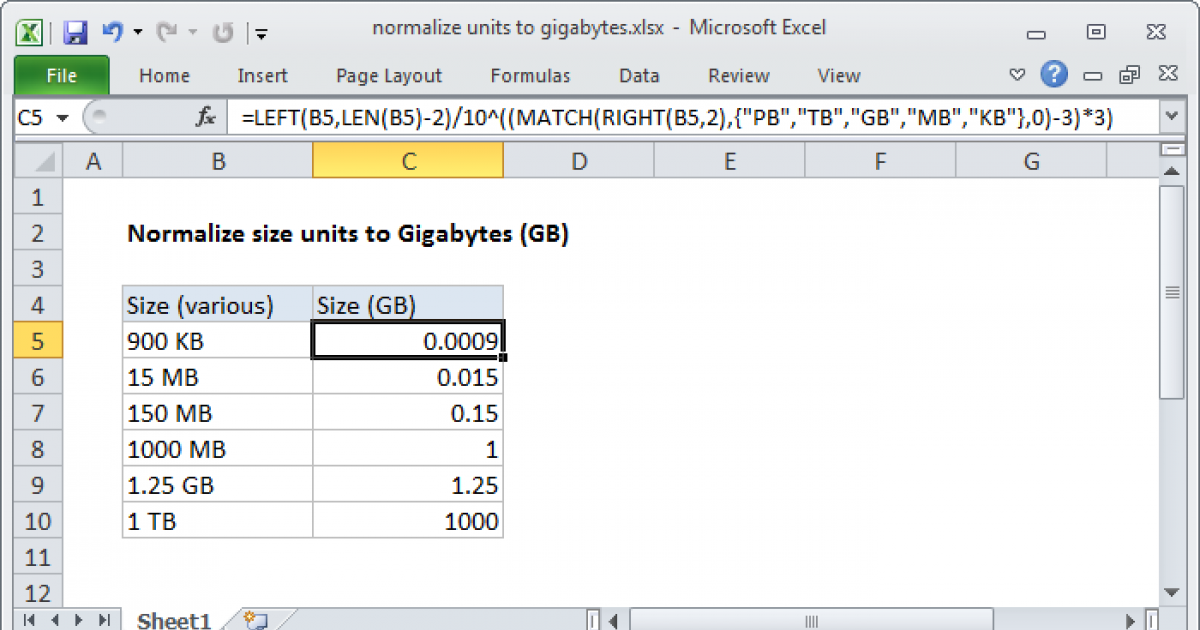Viewport: 1200px width, 630px height.
Task: Open the File tab
Action: tap(61, 75)
